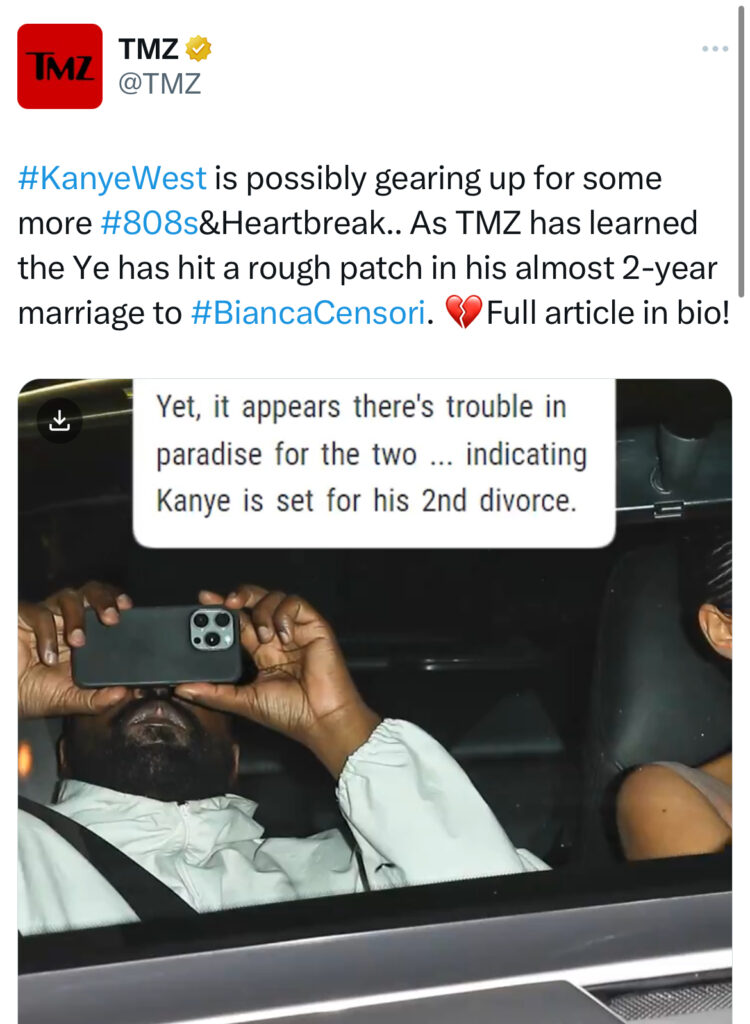
Task: Click the tweet body text paragraph
Action: [x=374, y=246]
